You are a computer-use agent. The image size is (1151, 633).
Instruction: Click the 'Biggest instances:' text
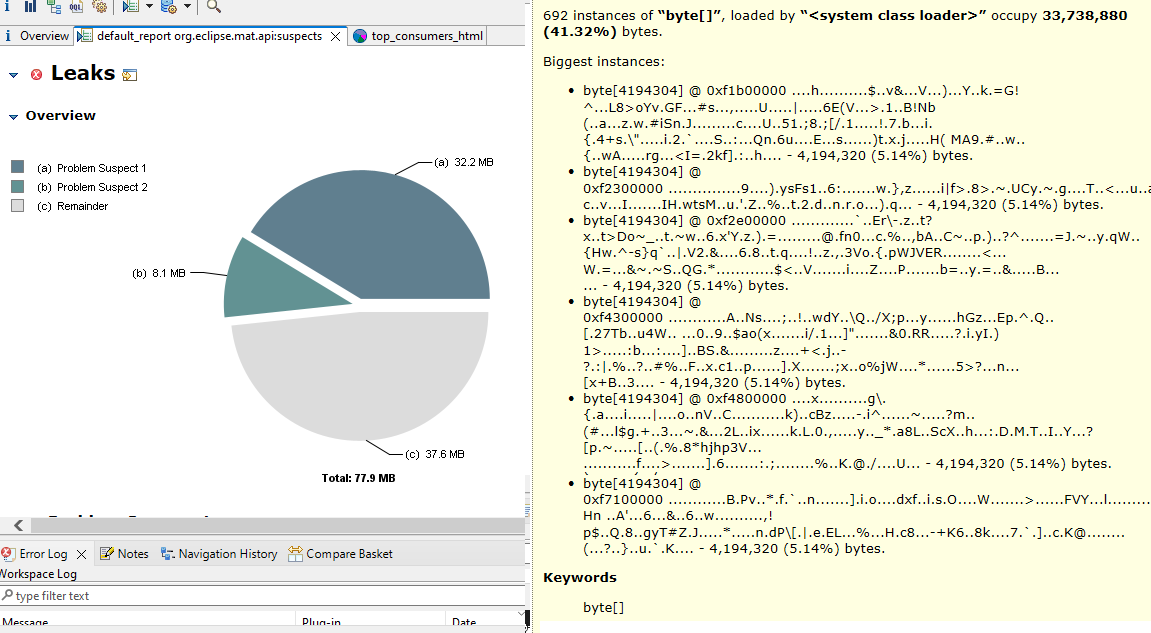coord(603,62)
